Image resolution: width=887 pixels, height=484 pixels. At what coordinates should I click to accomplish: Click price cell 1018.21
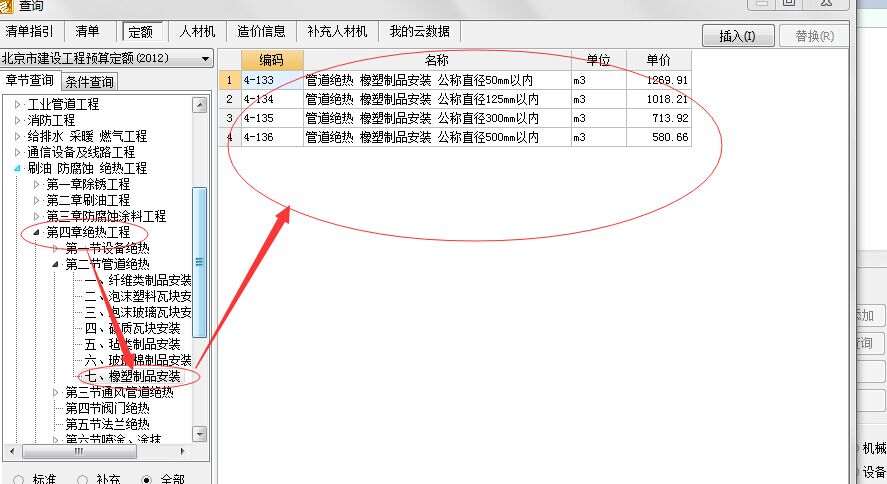point(658,99)
